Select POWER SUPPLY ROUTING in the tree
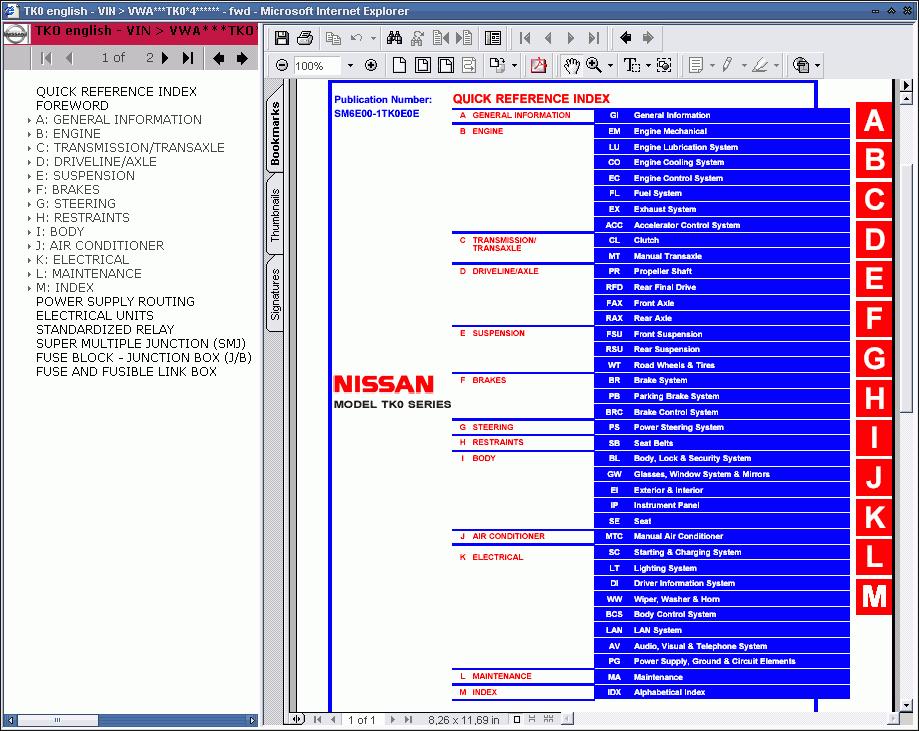The height and width of the screenshot is (731, 919). (115, 302)
